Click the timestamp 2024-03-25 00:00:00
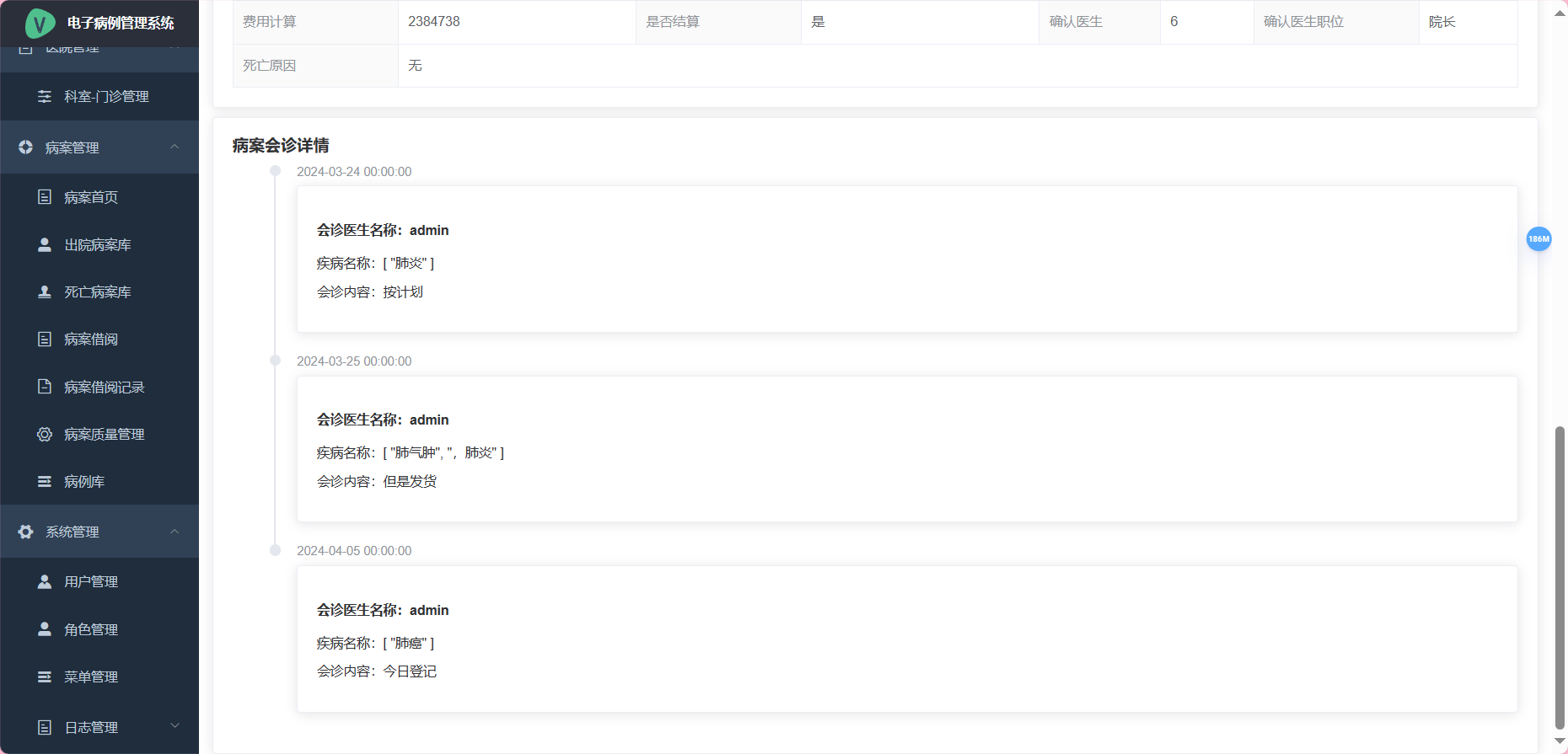Image resolution: width=1568 pixels, height=754 pixels. [x=354, y=361]
